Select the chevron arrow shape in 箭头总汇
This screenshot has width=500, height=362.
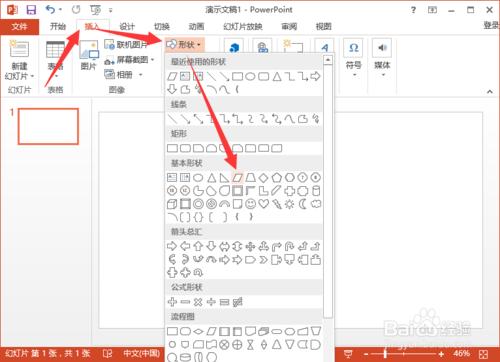(263, 259)
